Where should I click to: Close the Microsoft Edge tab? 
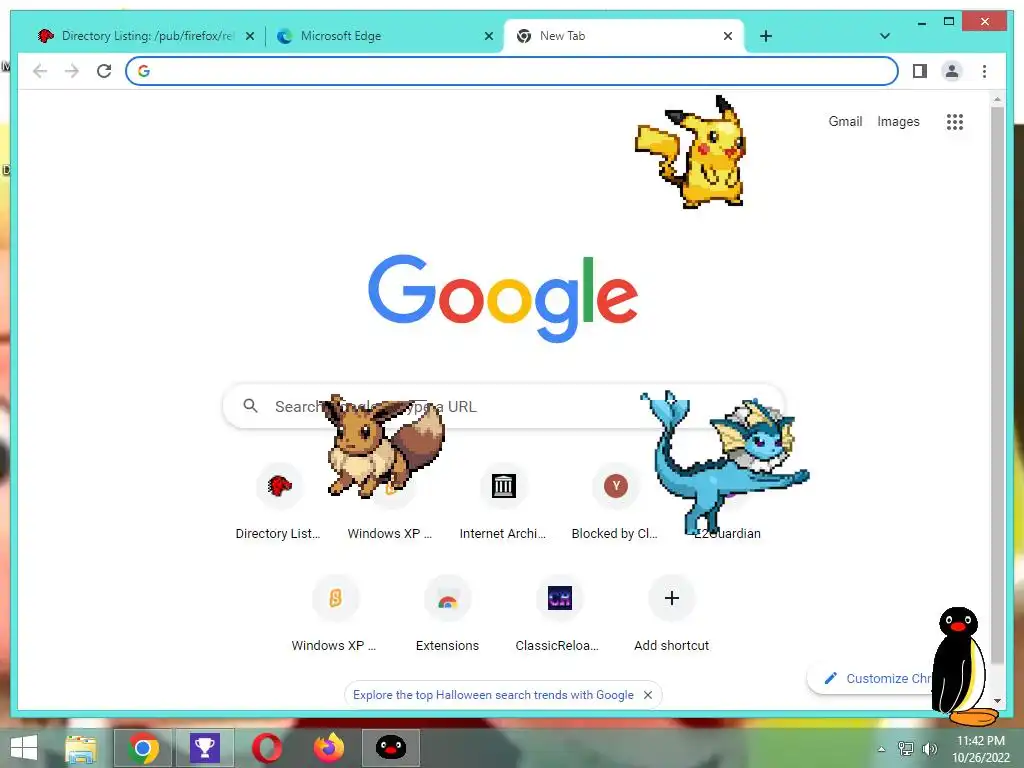(488, 36)
